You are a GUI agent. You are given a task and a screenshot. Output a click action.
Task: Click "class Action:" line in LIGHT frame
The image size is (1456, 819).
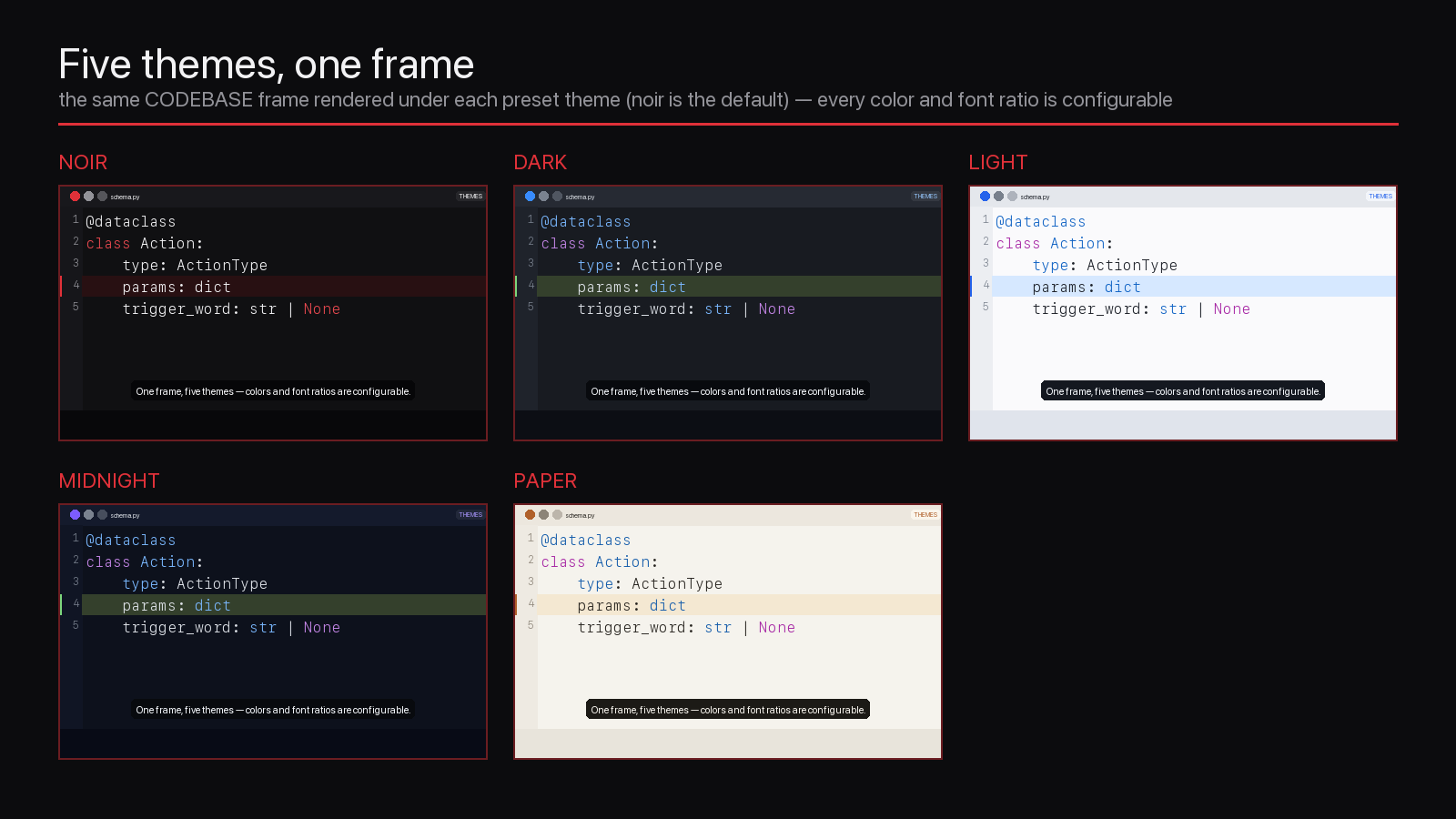(1055, 243)
